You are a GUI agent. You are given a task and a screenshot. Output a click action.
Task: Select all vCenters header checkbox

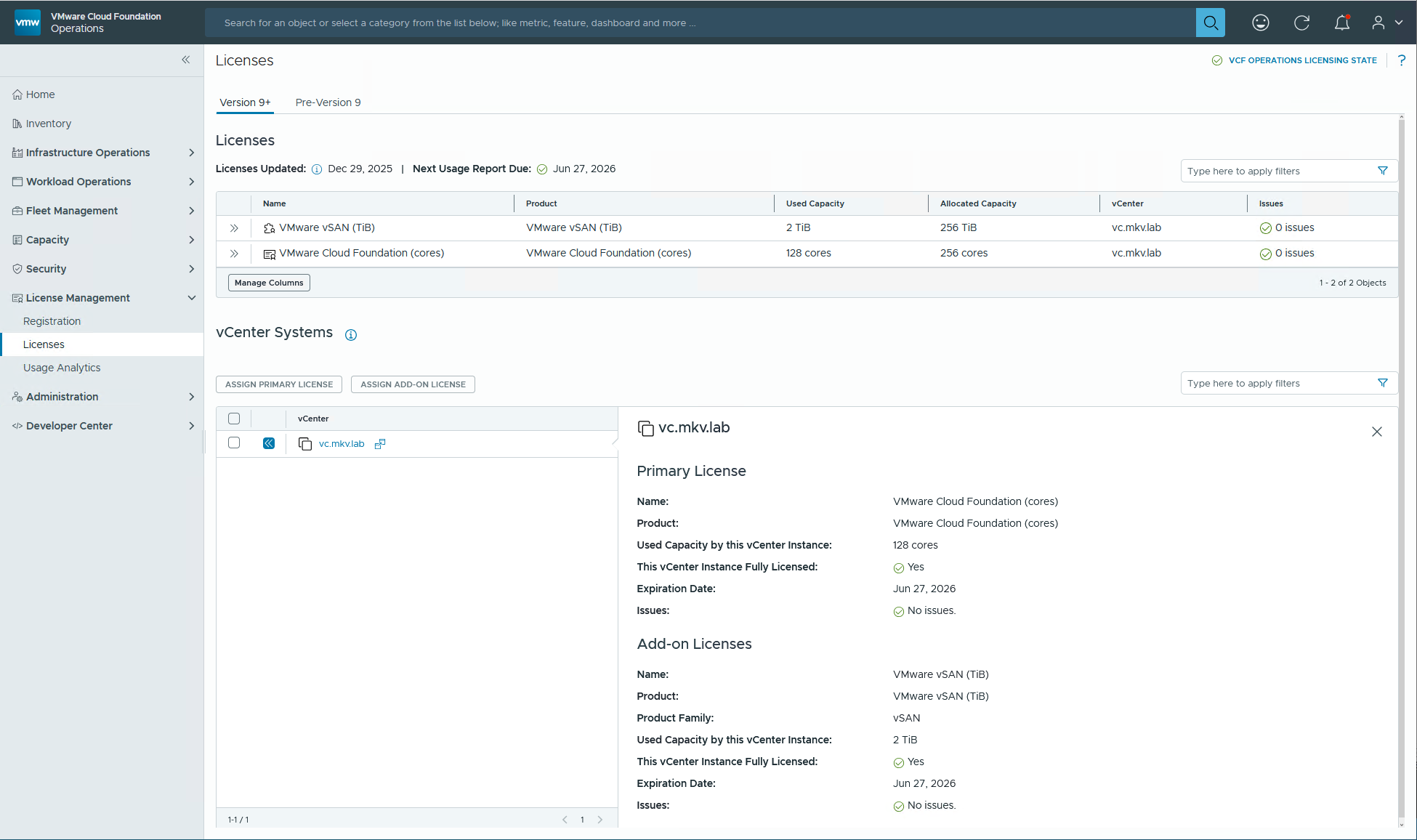pos(234,419)
